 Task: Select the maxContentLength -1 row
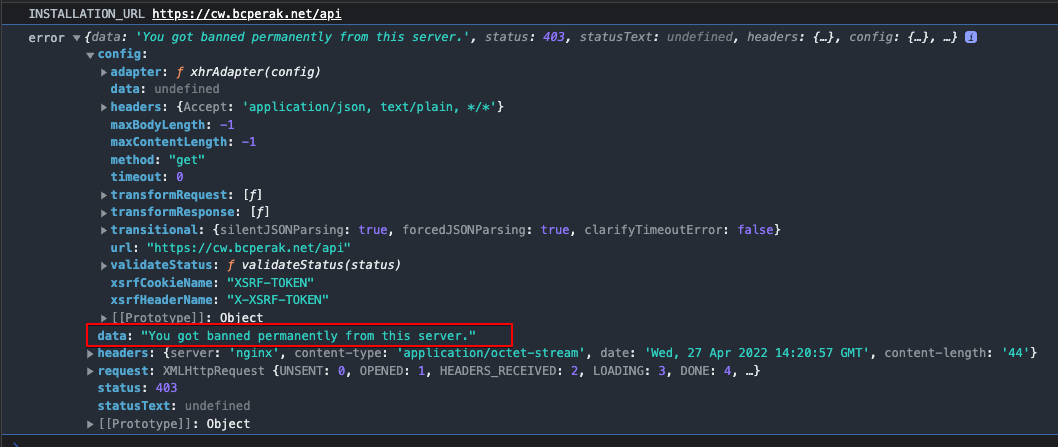click(x=183, y=142)
